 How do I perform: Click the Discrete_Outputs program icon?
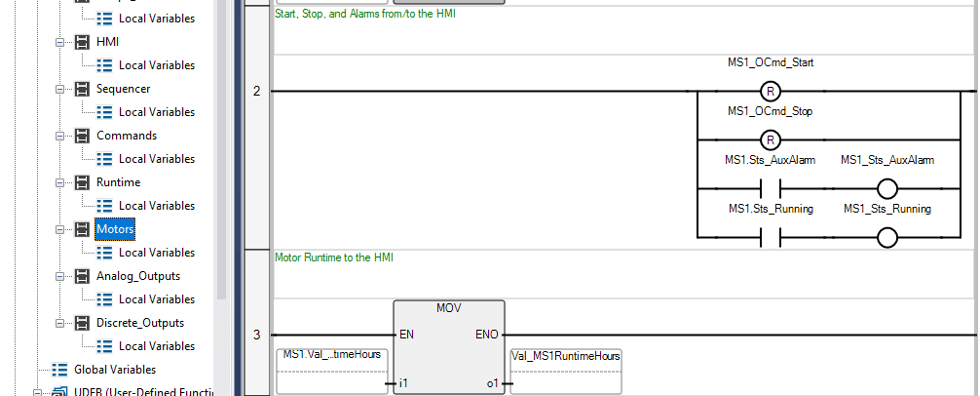pos(82,323)
